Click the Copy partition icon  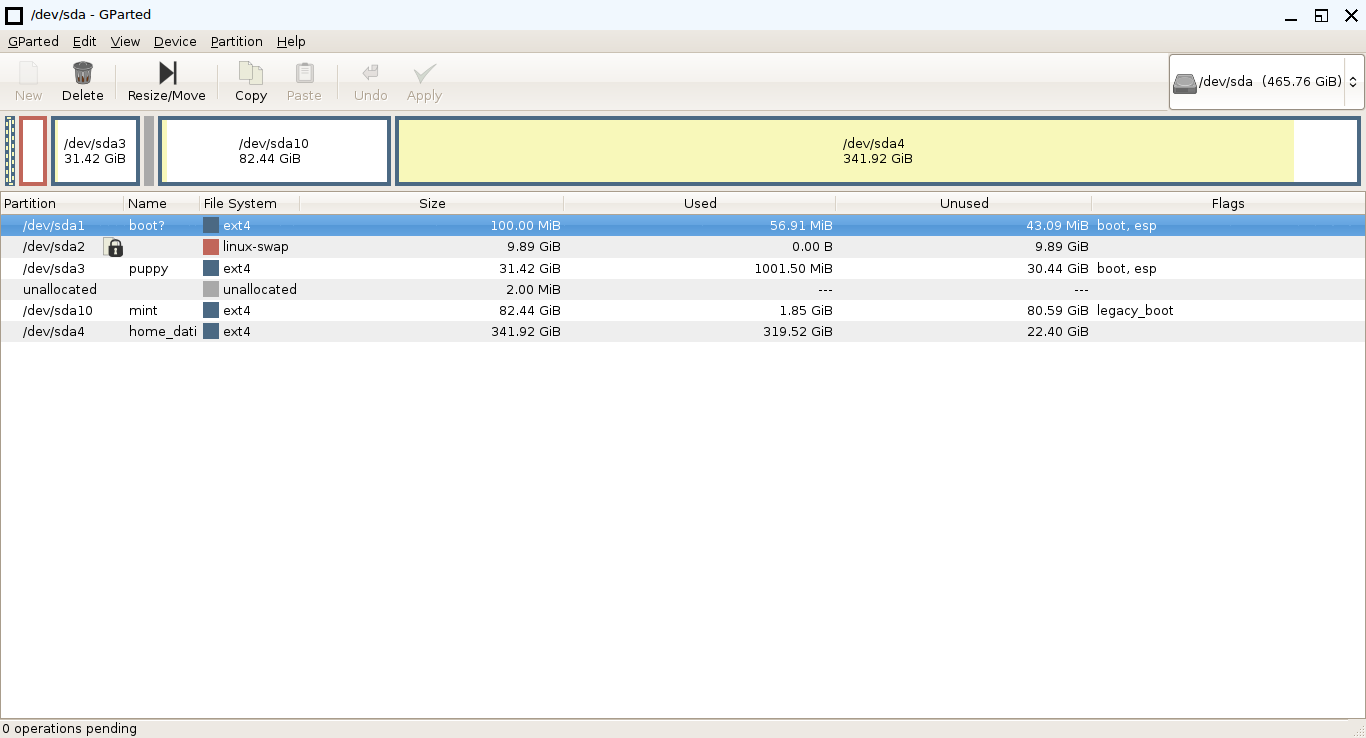click(250, 73)
